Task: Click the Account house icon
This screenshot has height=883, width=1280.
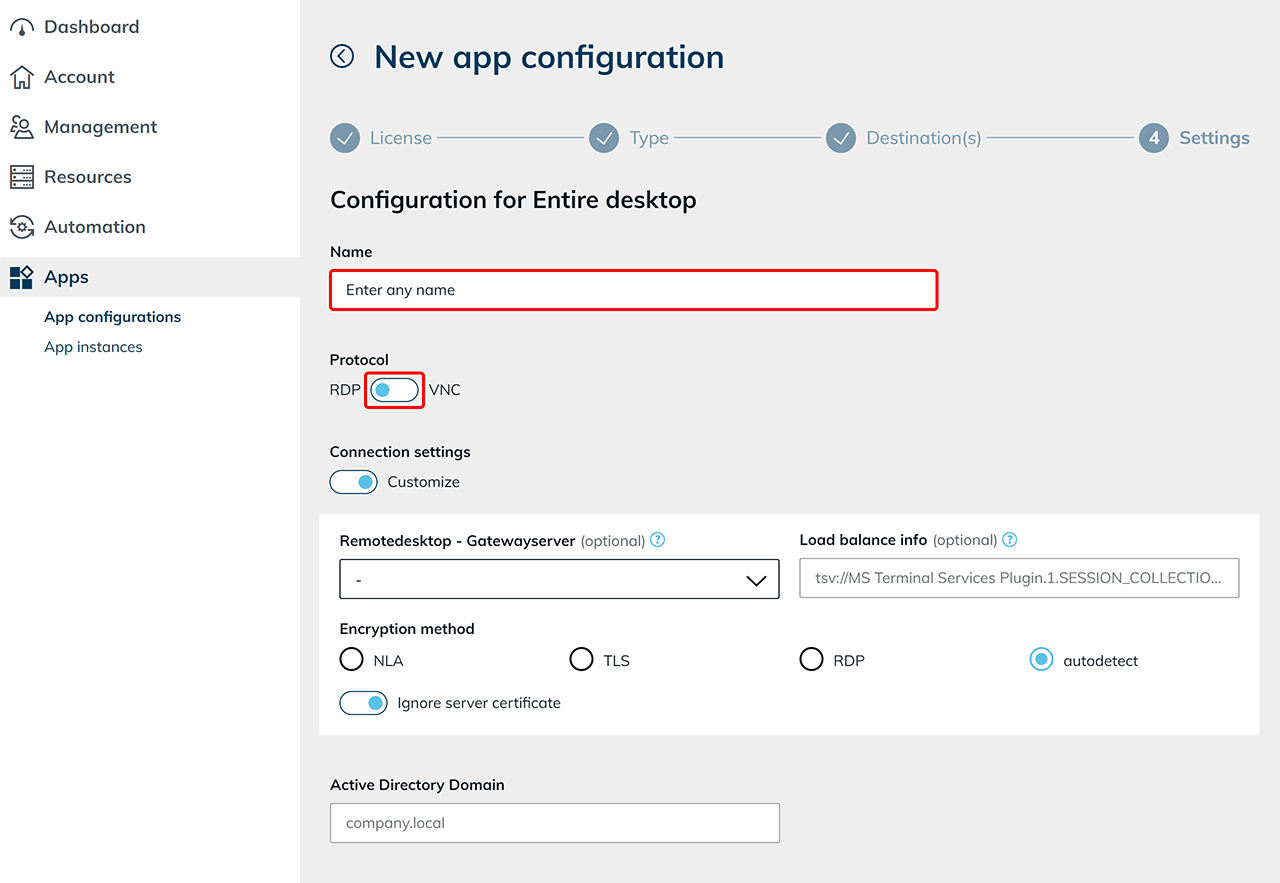Action: 22,77
